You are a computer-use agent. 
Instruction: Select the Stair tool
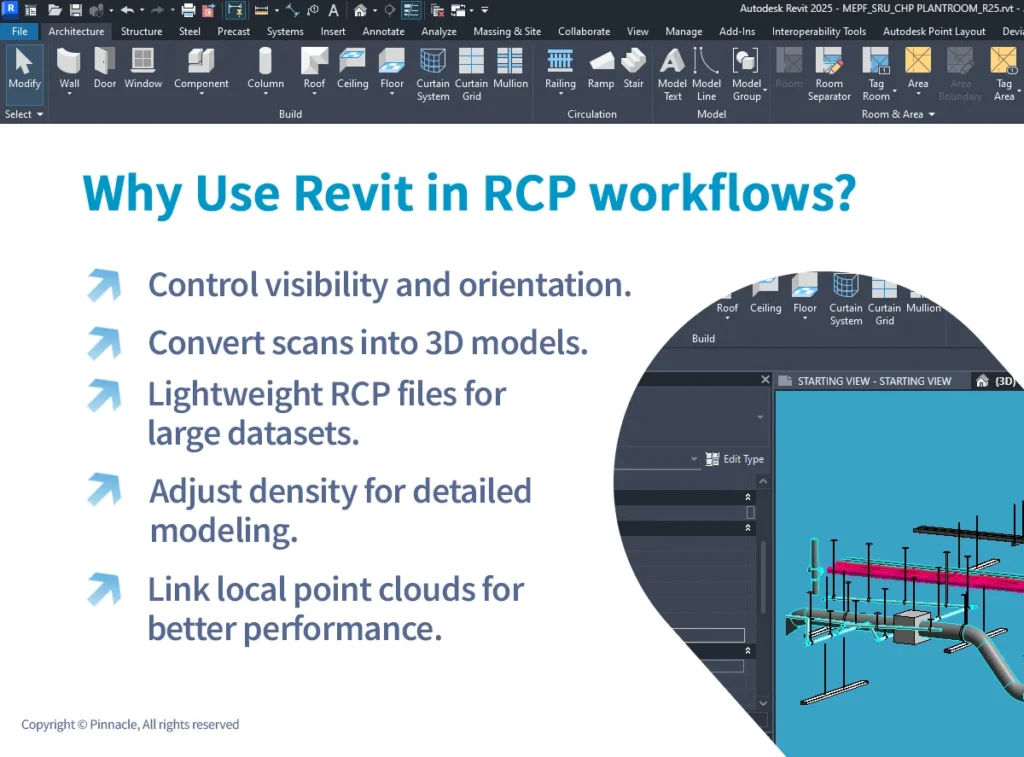click(x=633, y=70)
